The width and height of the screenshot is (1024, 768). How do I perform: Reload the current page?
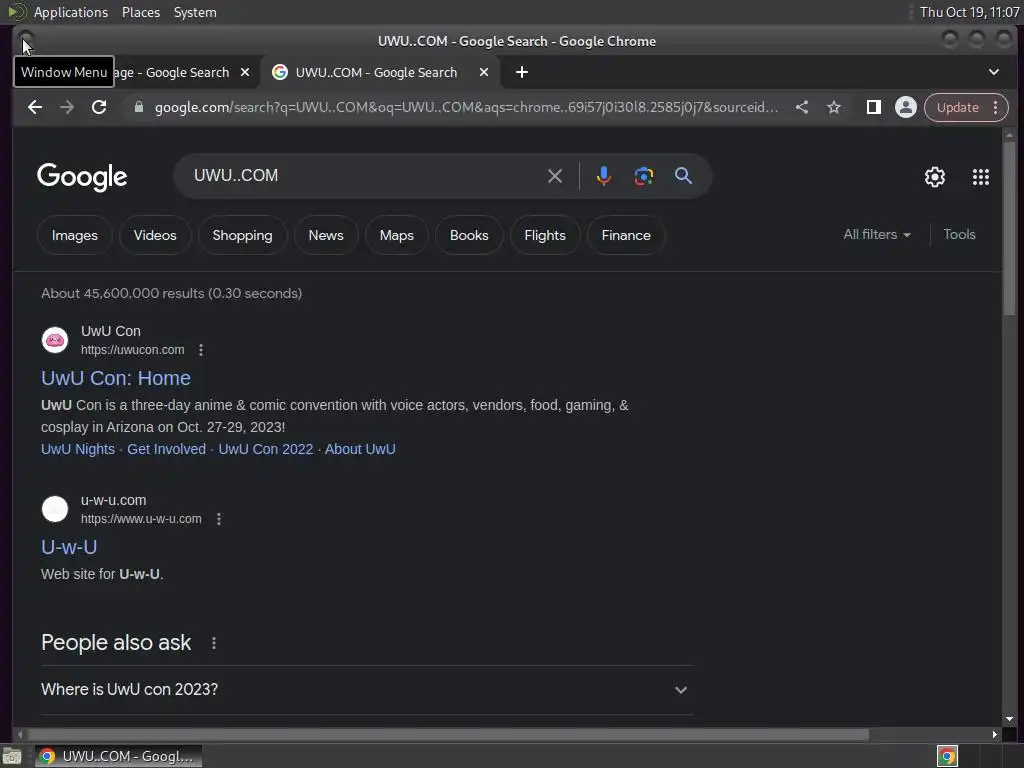click(x=99, y=107)
